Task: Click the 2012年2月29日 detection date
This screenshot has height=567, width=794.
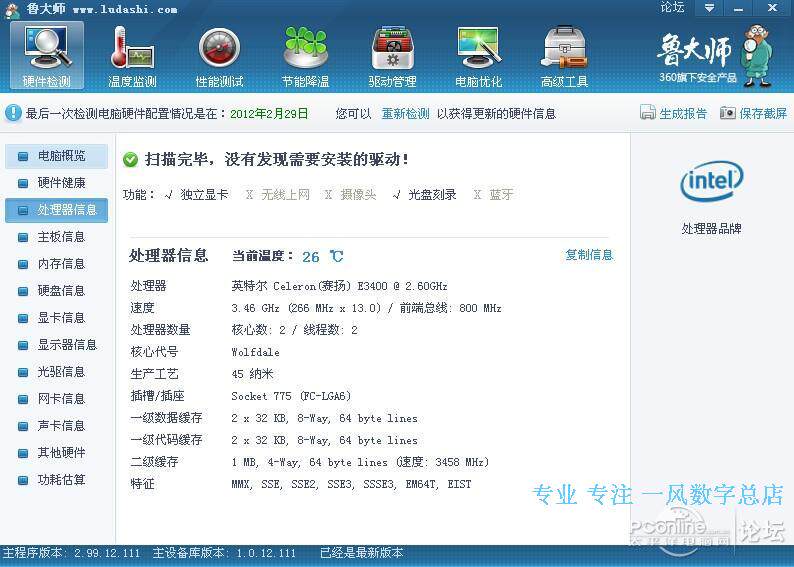Action: [x=269, y=113]
